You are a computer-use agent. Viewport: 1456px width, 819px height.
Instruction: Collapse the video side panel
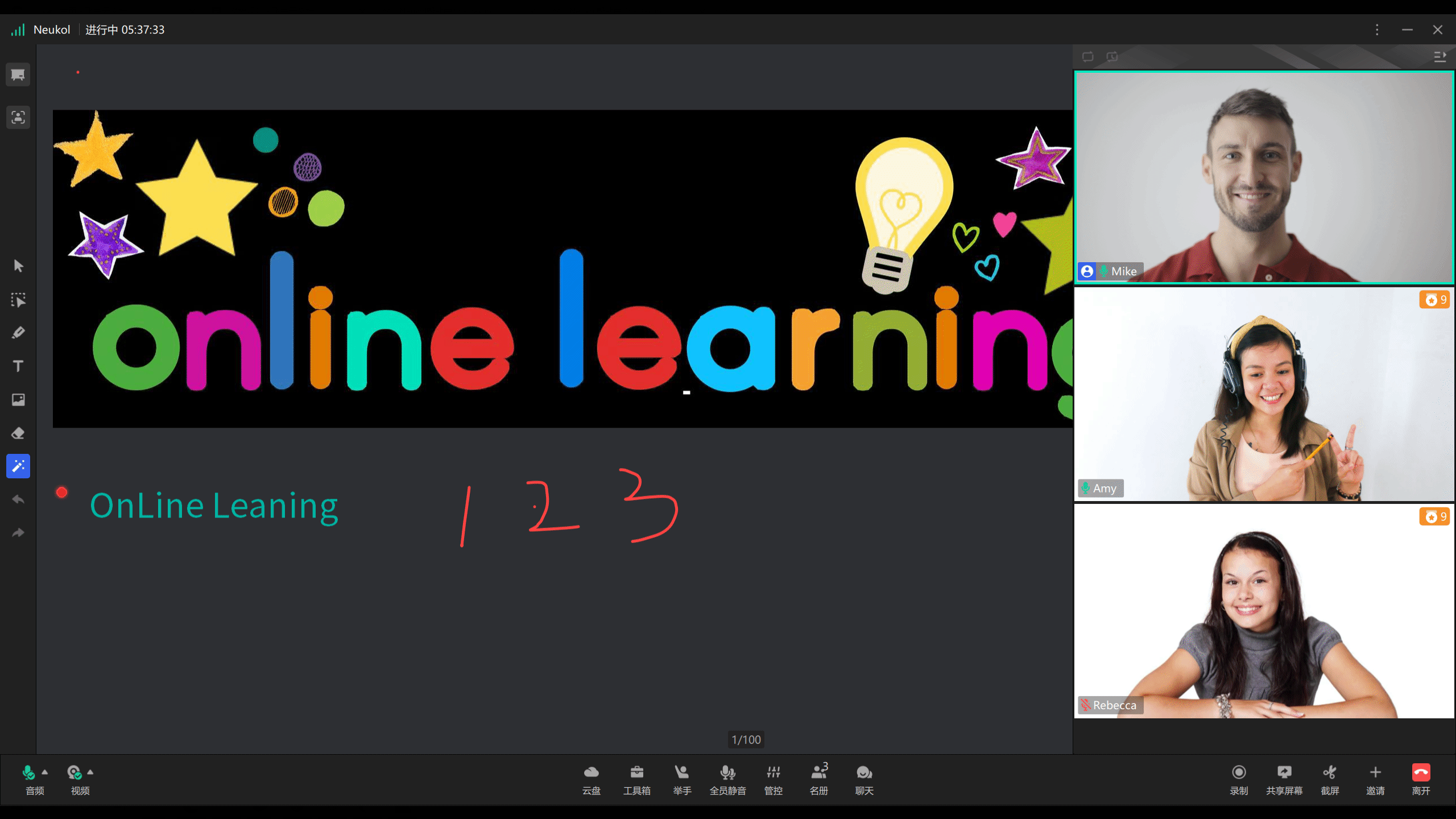click(x=1440, y=56)
